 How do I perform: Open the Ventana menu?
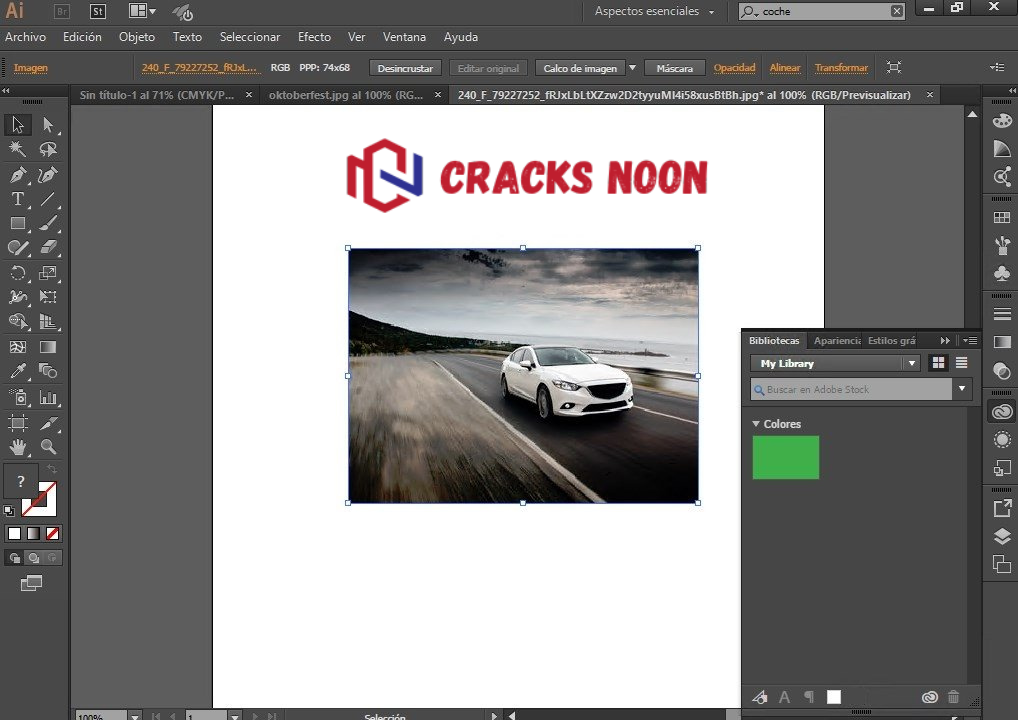pos(404,37)
